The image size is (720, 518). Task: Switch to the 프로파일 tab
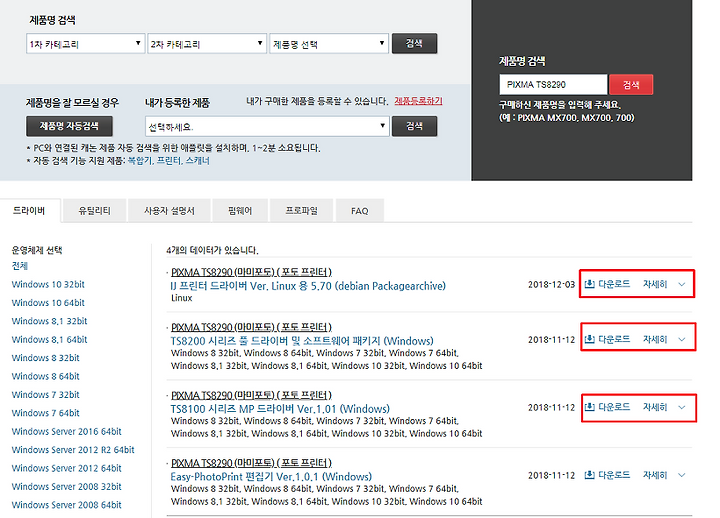pos(302,211)
